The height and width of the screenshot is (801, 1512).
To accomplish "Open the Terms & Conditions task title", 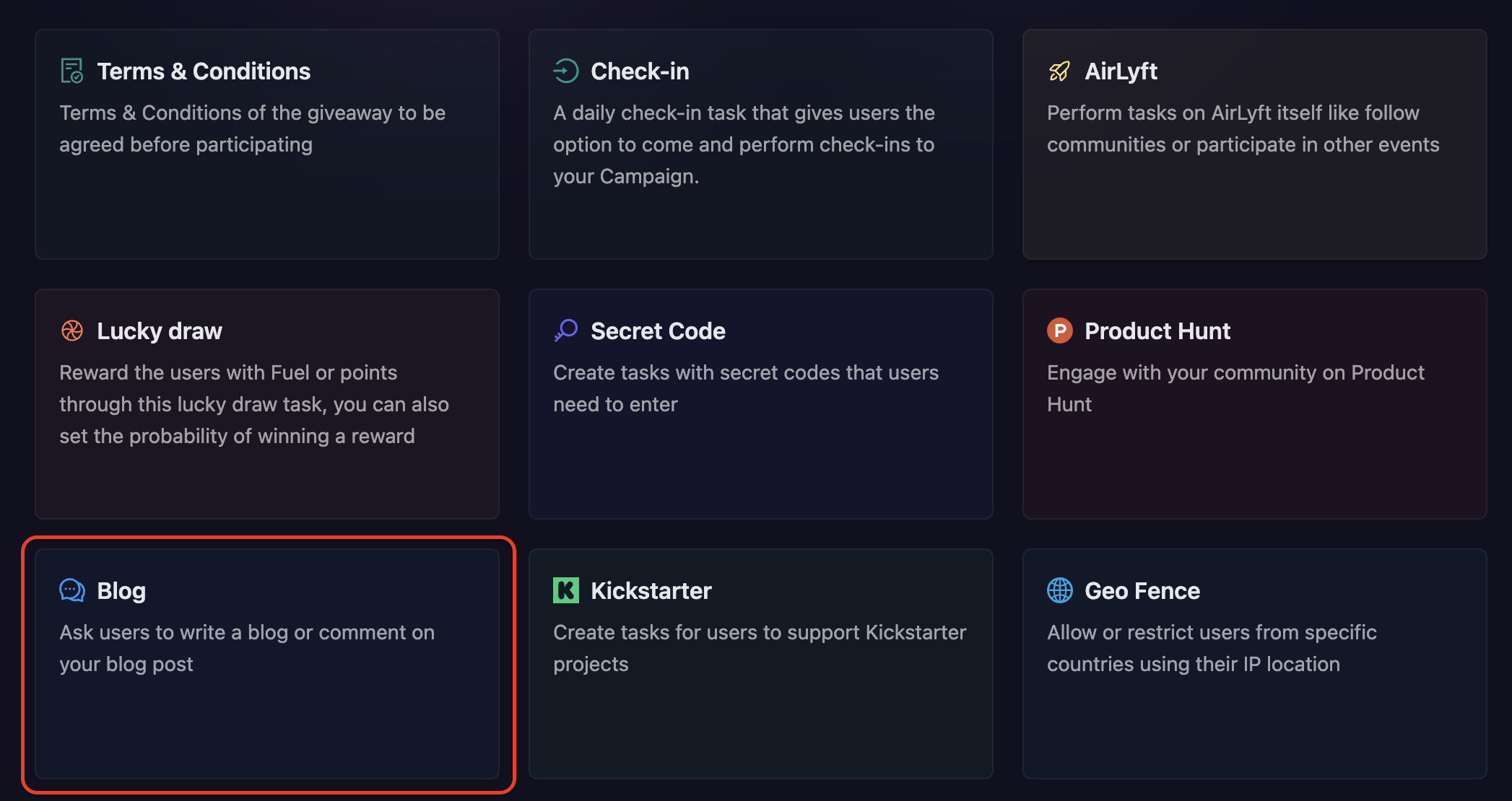I will (204, 71).
